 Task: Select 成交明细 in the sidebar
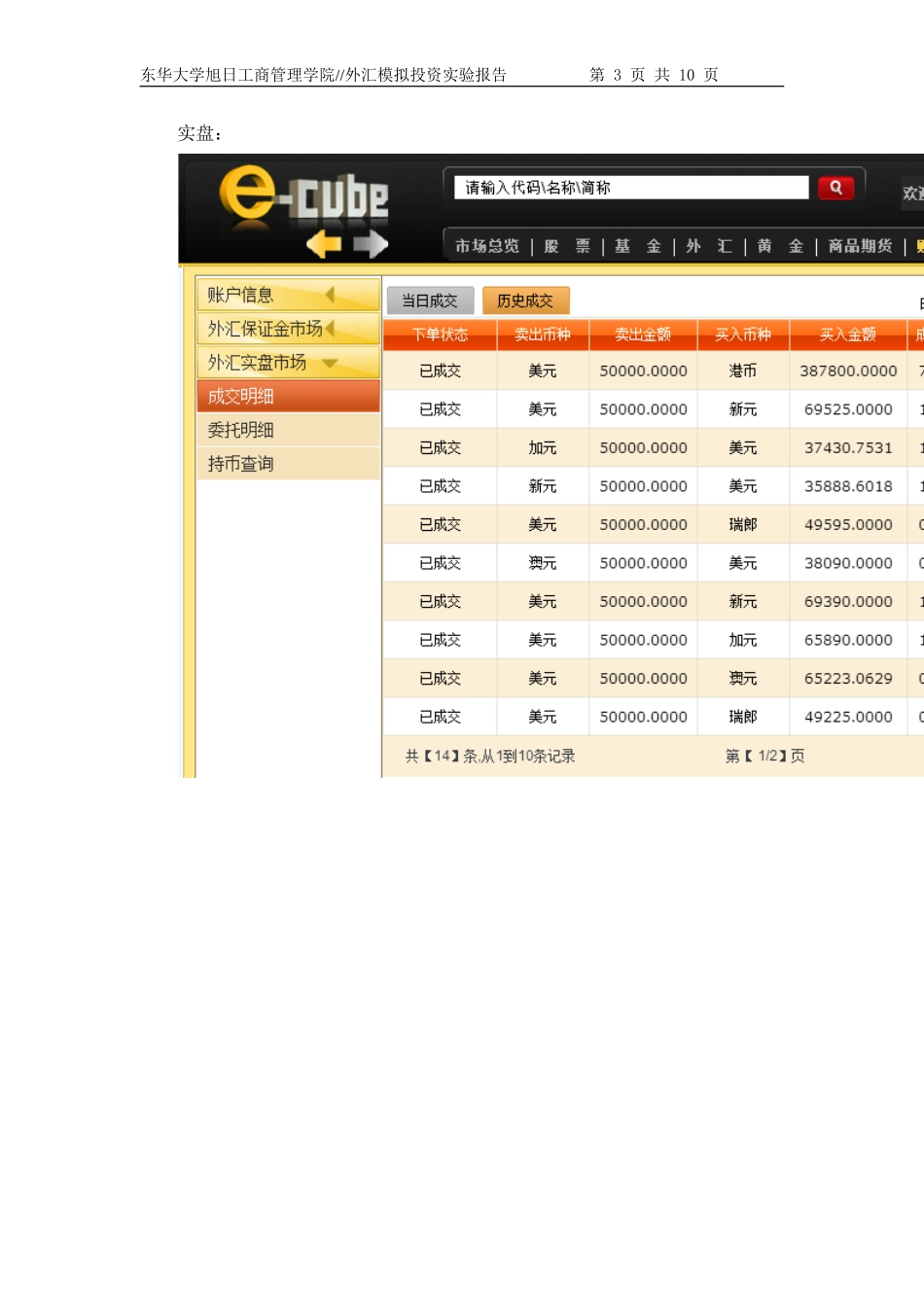(288, 395)
